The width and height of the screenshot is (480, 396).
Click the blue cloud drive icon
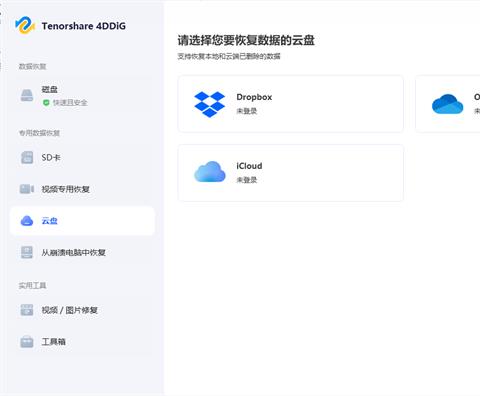(27, 221)
